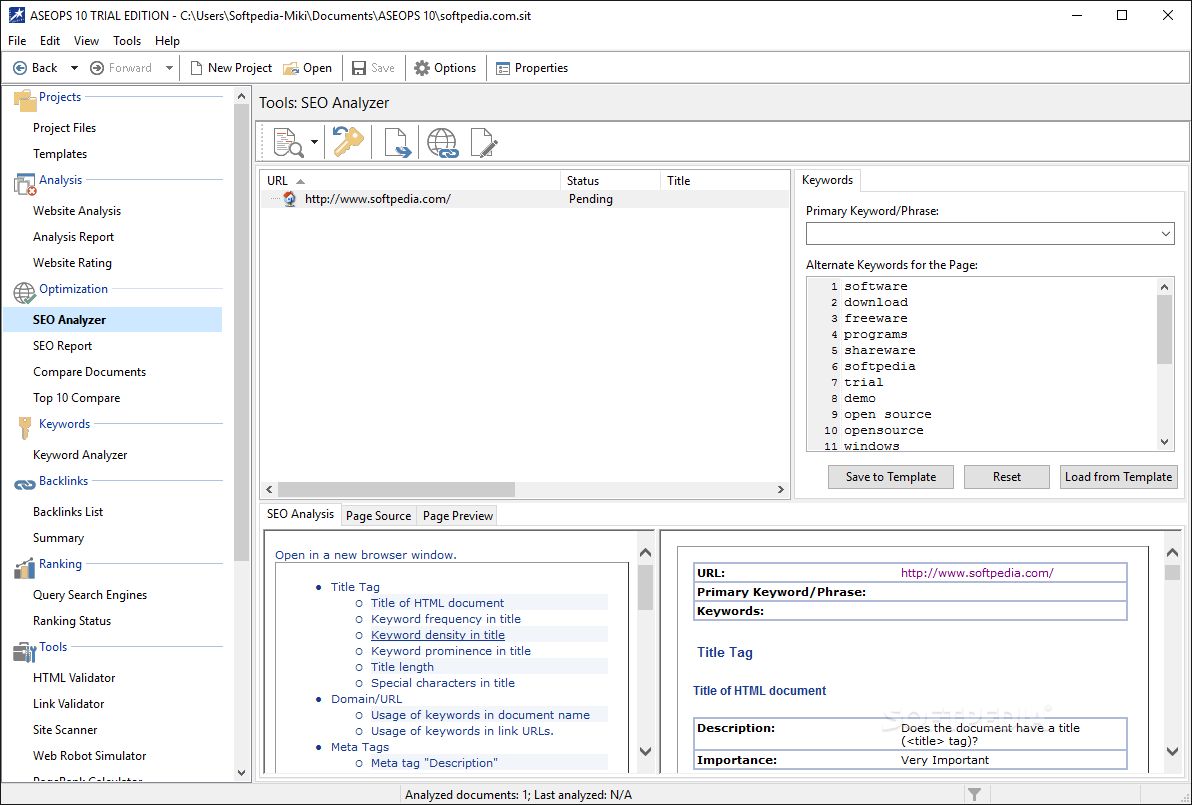This screenshot has width=1192, height=805.
Task: Open Website Rating in the sidebar
Action: 72,262
